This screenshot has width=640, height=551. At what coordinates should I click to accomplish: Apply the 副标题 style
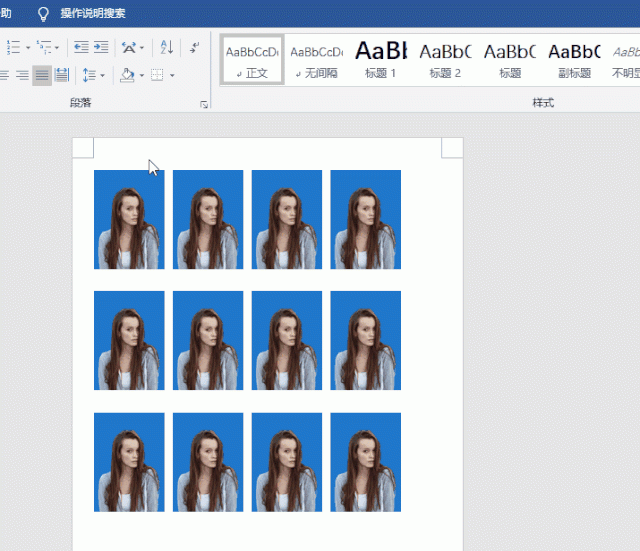[574, 60]
